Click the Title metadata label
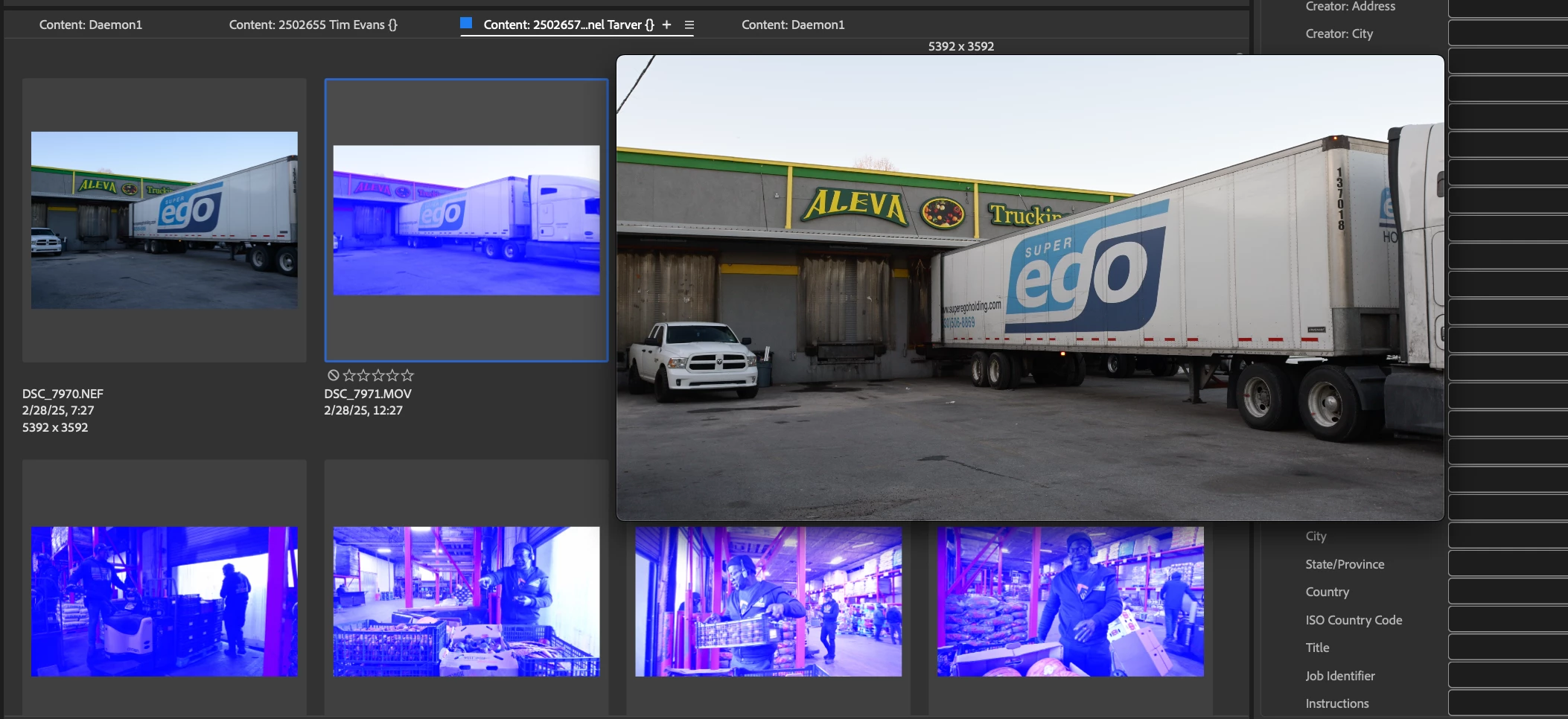This screenshot has height=719, width=1568. (1317, 648)
